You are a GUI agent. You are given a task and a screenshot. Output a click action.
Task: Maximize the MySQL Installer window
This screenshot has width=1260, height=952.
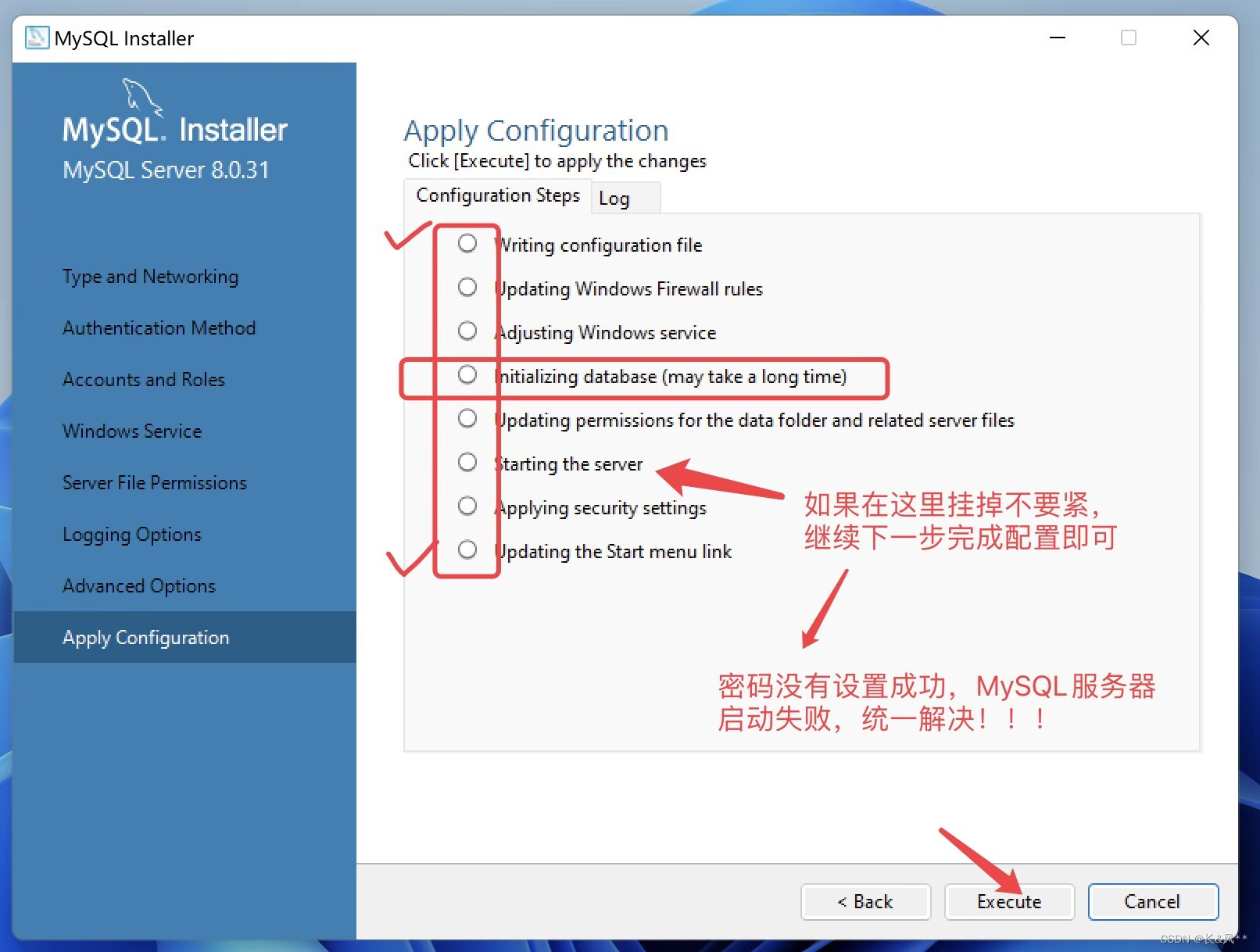1129,38
